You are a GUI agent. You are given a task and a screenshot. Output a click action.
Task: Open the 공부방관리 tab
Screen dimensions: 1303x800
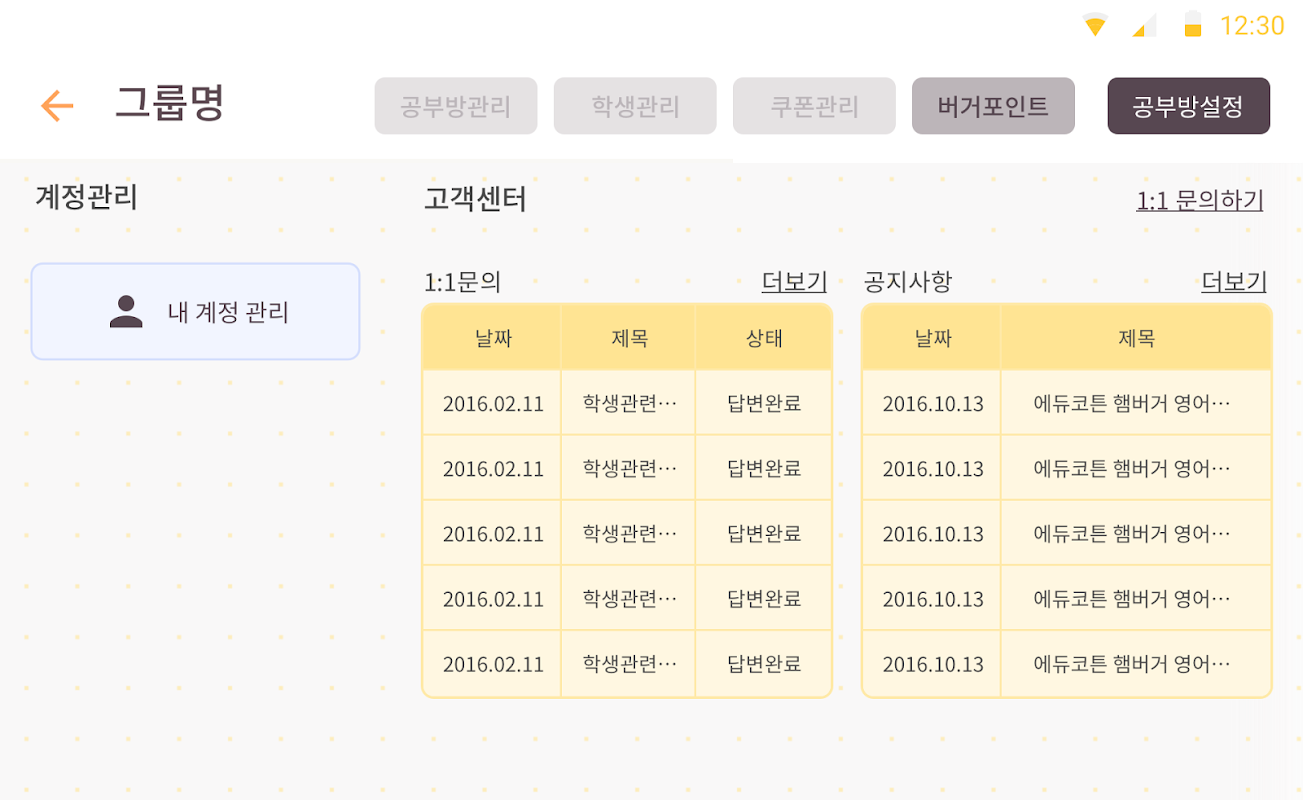456,106
